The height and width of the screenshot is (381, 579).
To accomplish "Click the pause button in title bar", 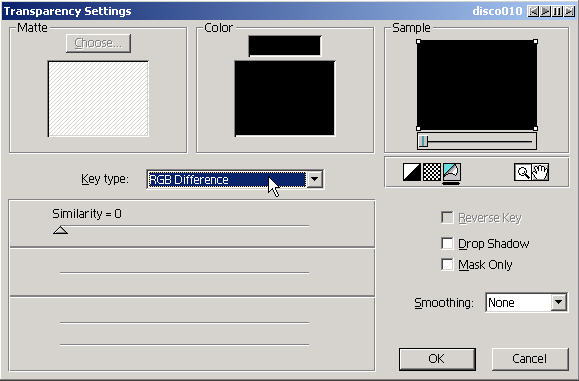I will click(557, 11).
